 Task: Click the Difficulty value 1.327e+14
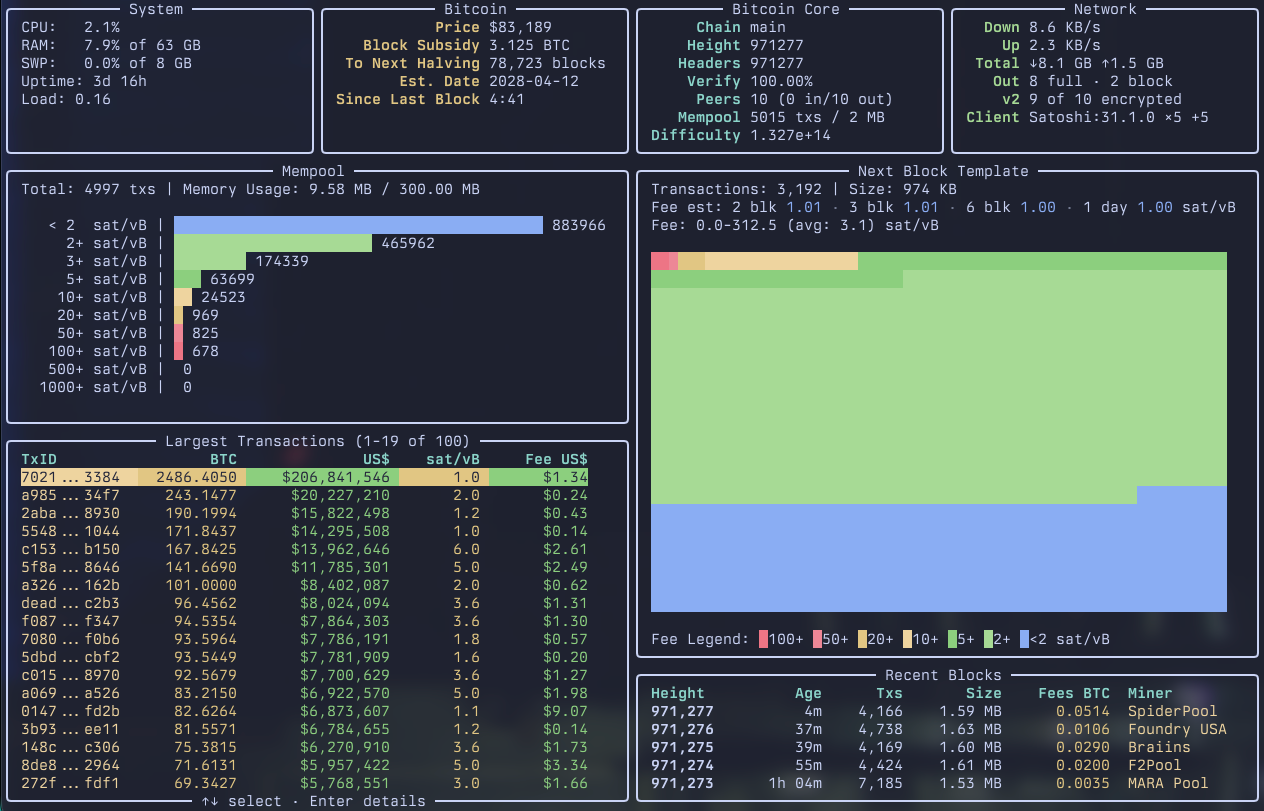790,135
